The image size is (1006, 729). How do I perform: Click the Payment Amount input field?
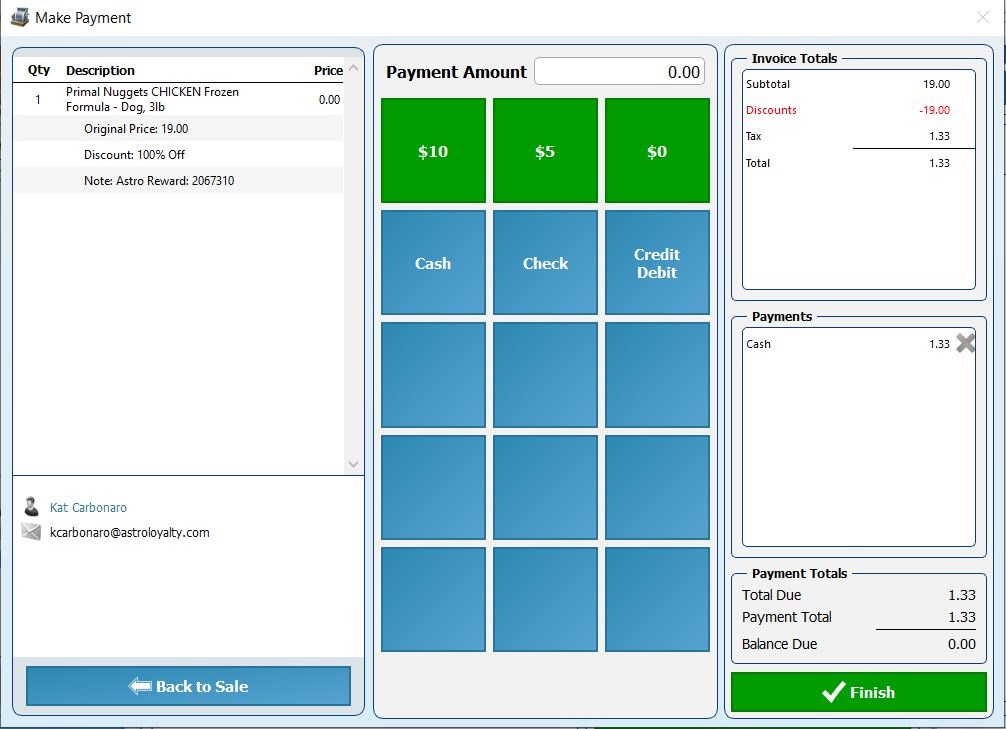[619, 71]
